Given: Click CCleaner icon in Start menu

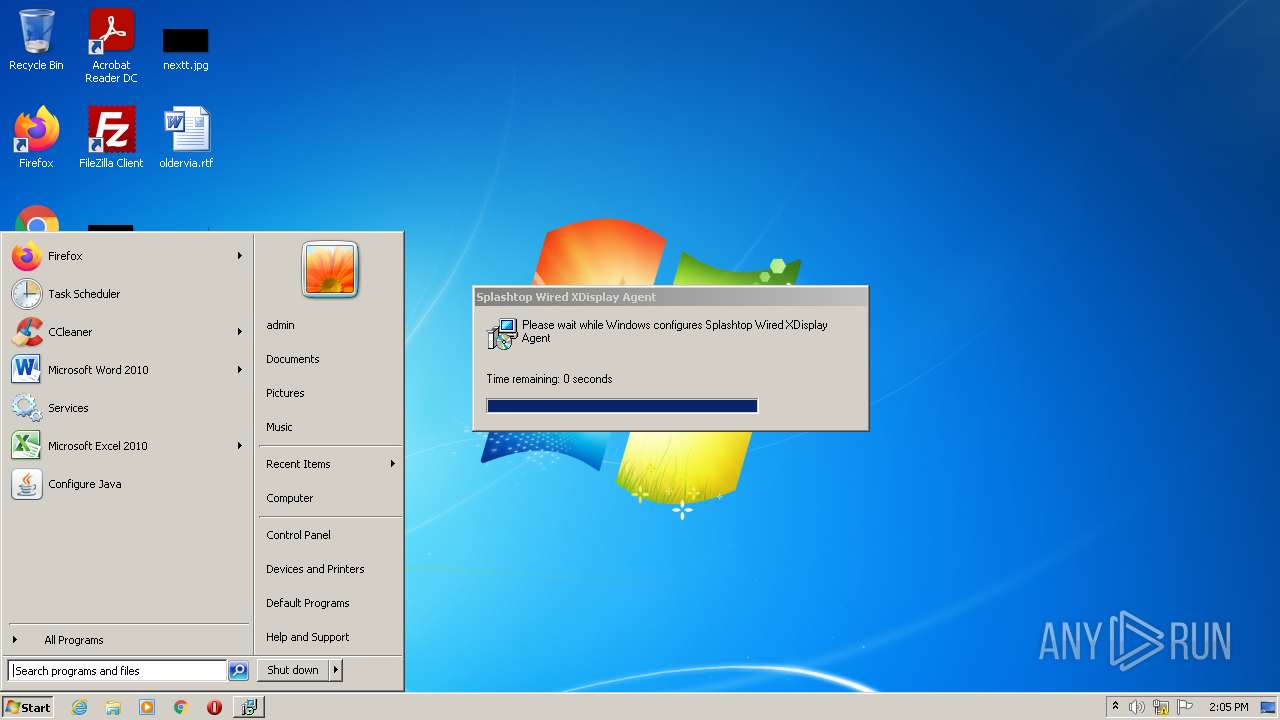Looking at the screenshot, I should tap(27, 332).
